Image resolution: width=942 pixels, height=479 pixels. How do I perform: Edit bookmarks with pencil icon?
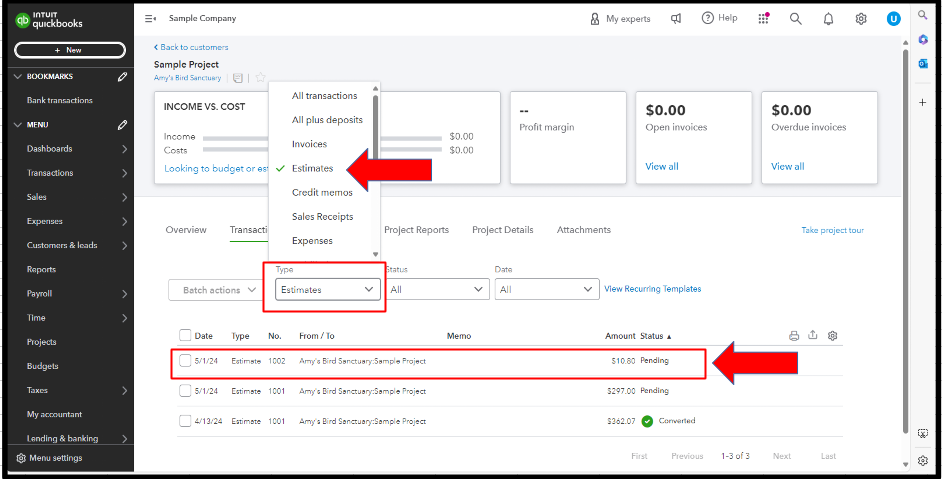tap(123, 76)
